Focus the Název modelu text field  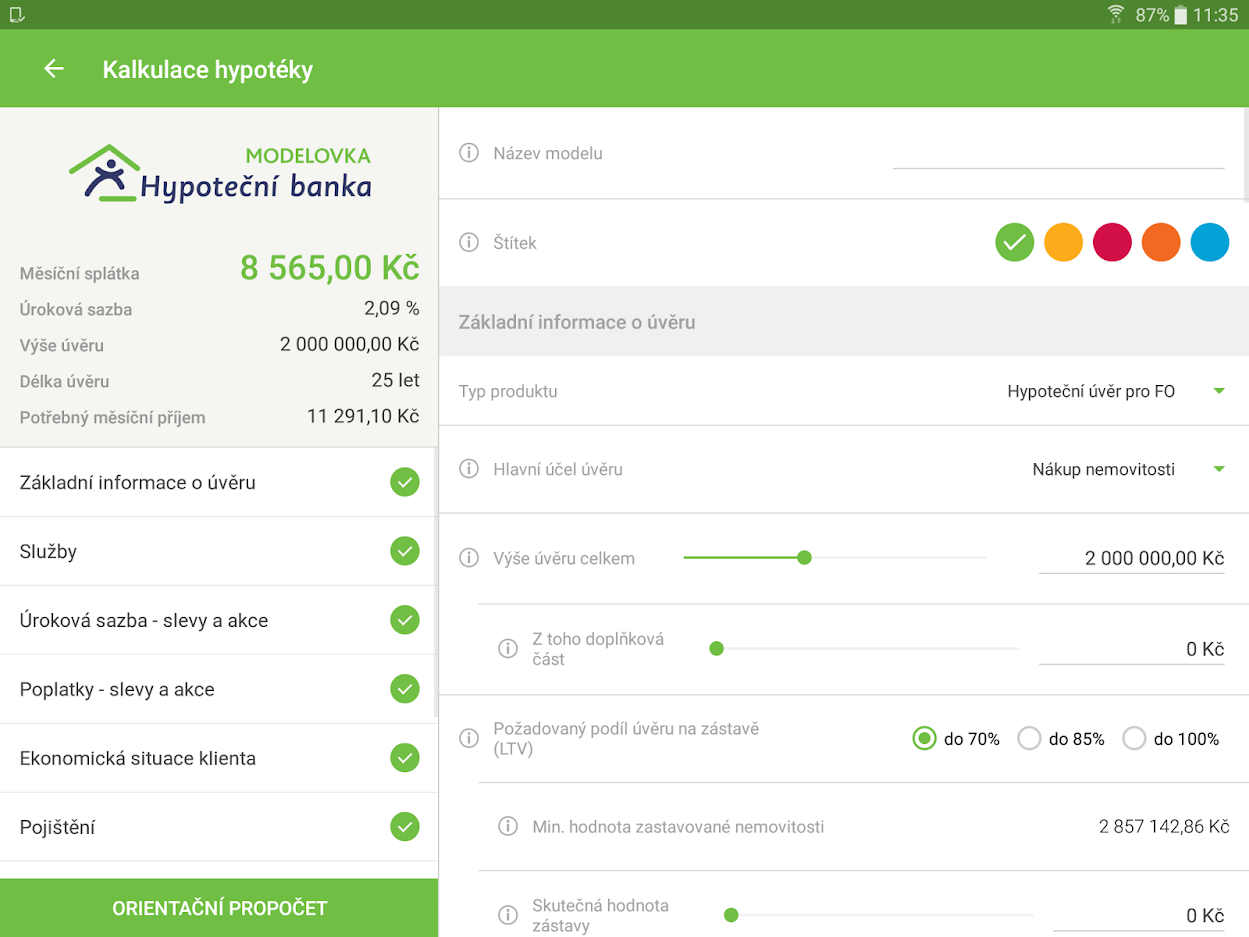1058,153
